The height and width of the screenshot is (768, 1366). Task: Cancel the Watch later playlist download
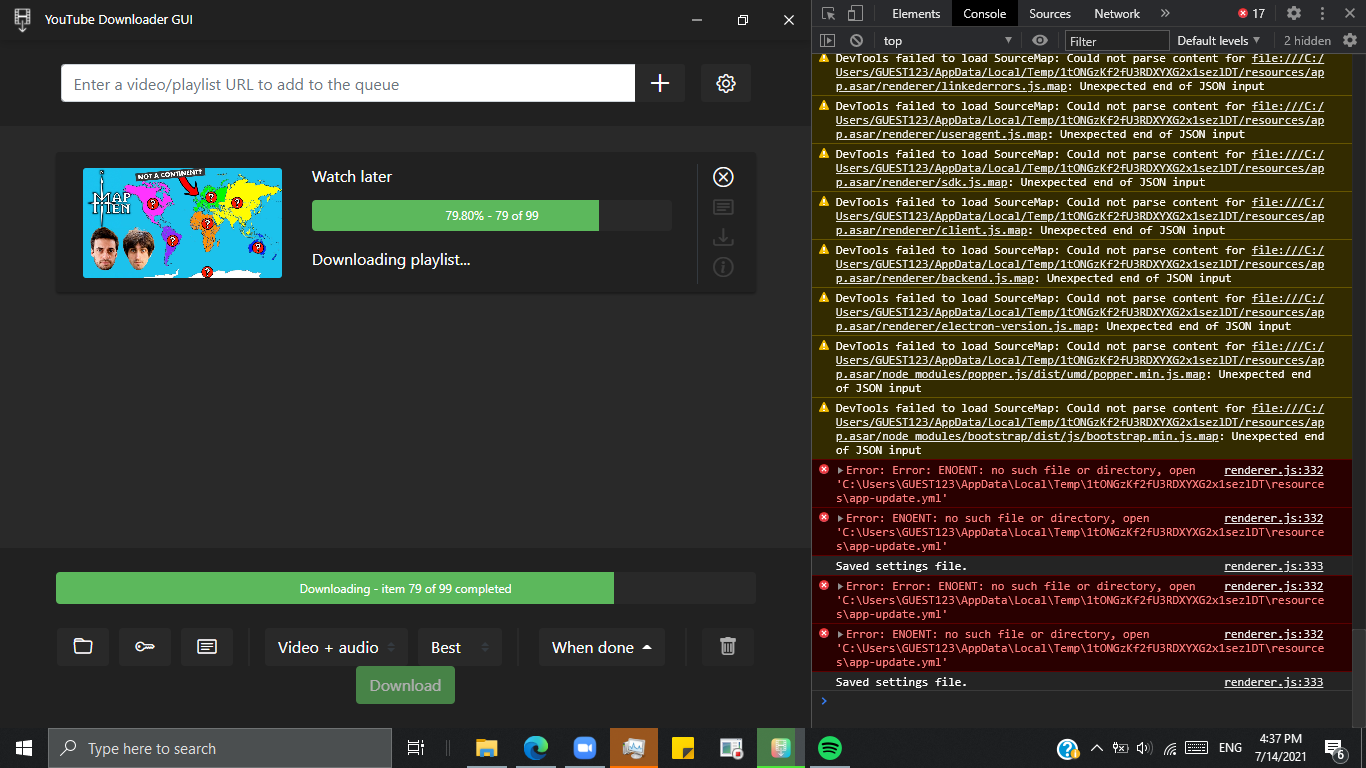pos(723,177)
